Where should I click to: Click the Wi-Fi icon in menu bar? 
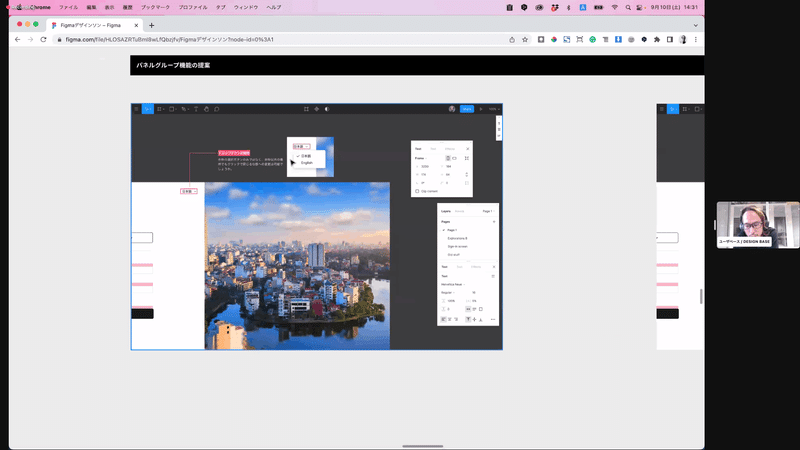tap(614, 7)
